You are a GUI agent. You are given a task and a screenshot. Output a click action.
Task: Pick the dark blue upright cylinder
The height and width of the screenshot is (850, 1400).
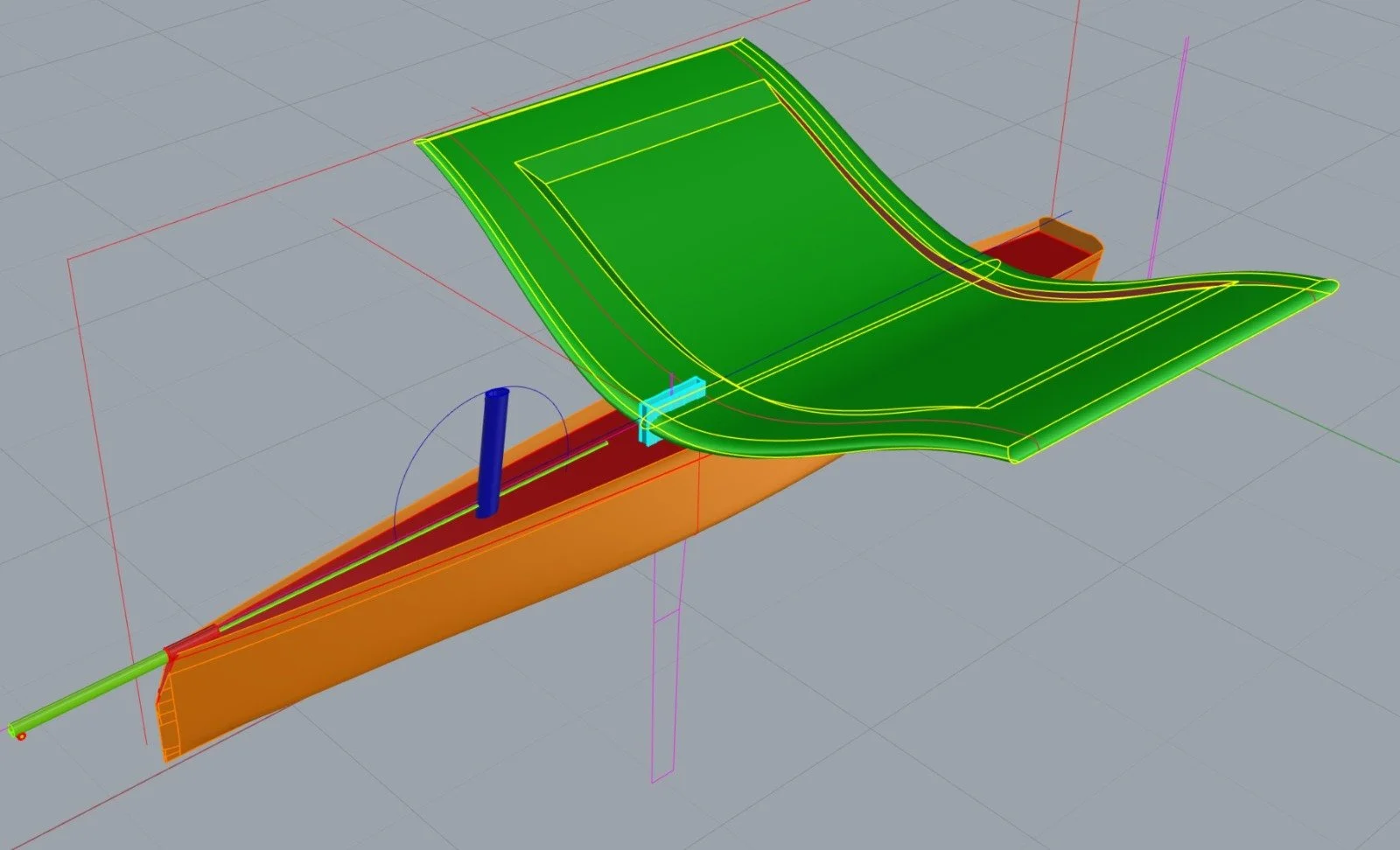point(493,453)
